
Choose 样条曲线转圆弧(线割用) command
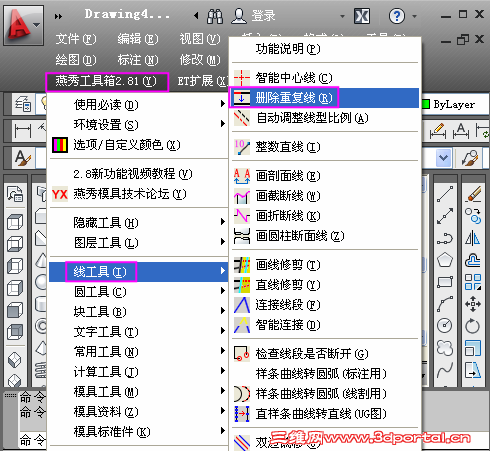point(325,394)
